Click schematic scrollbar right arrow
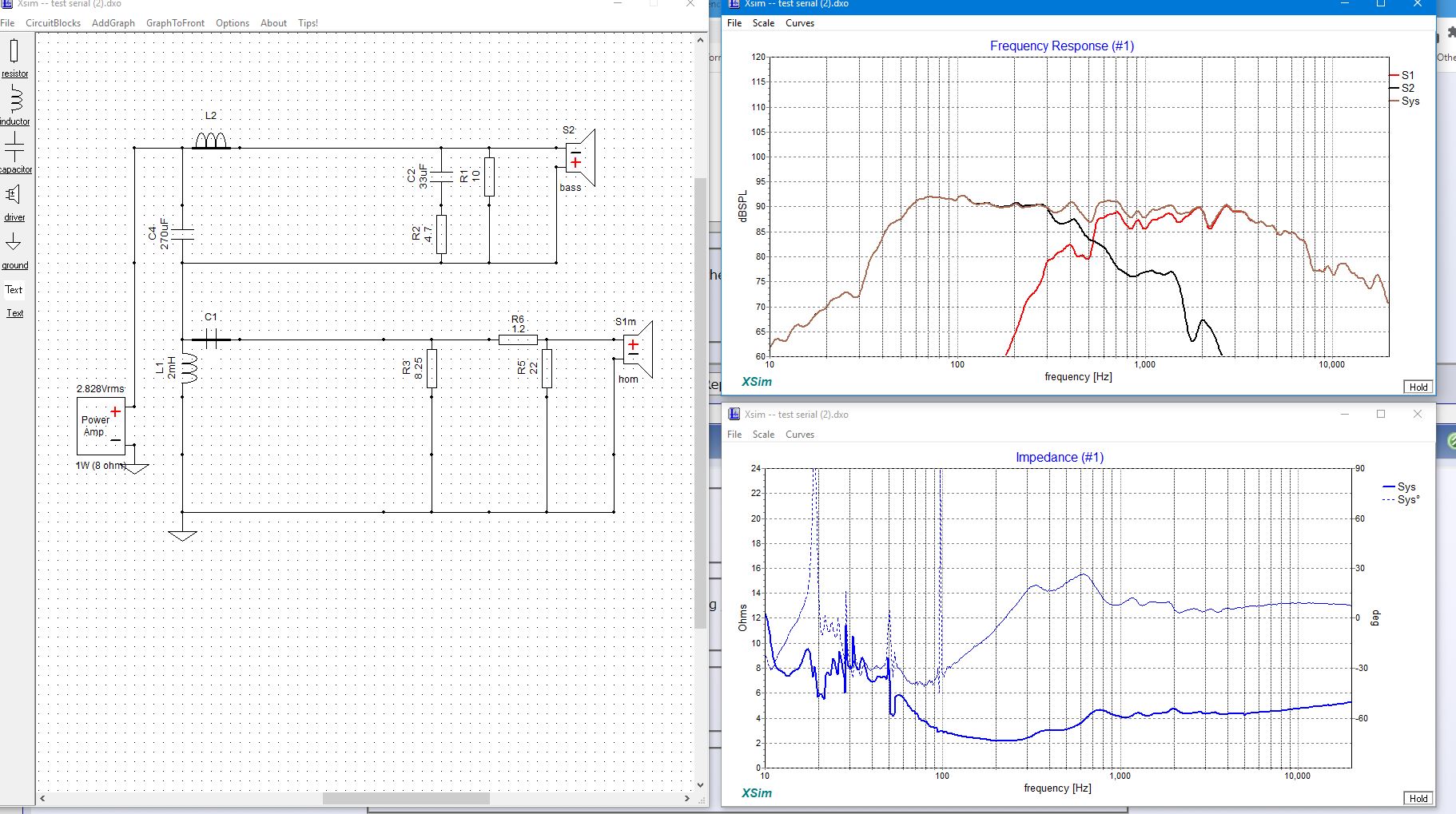 coord(687,798)
